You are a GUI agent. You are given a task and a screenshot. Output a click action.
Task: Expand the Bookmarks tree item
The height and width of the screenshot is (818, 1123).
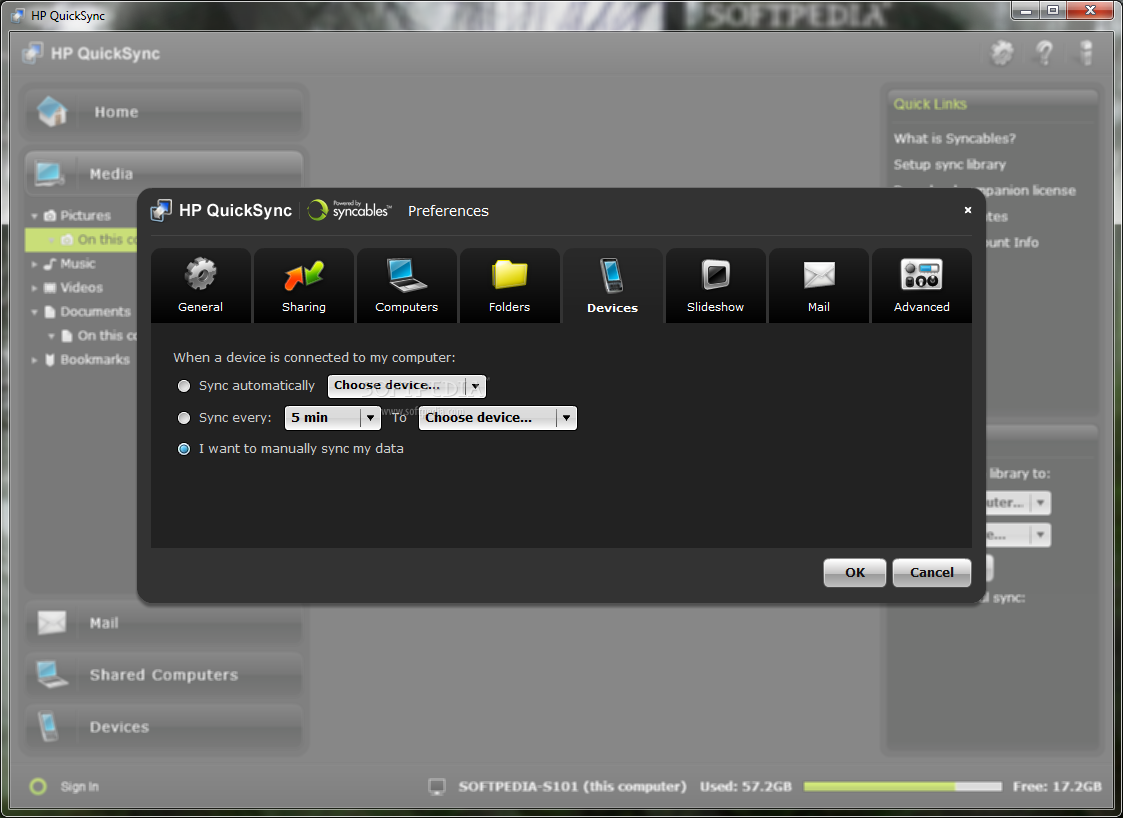(x=34, y=360)
